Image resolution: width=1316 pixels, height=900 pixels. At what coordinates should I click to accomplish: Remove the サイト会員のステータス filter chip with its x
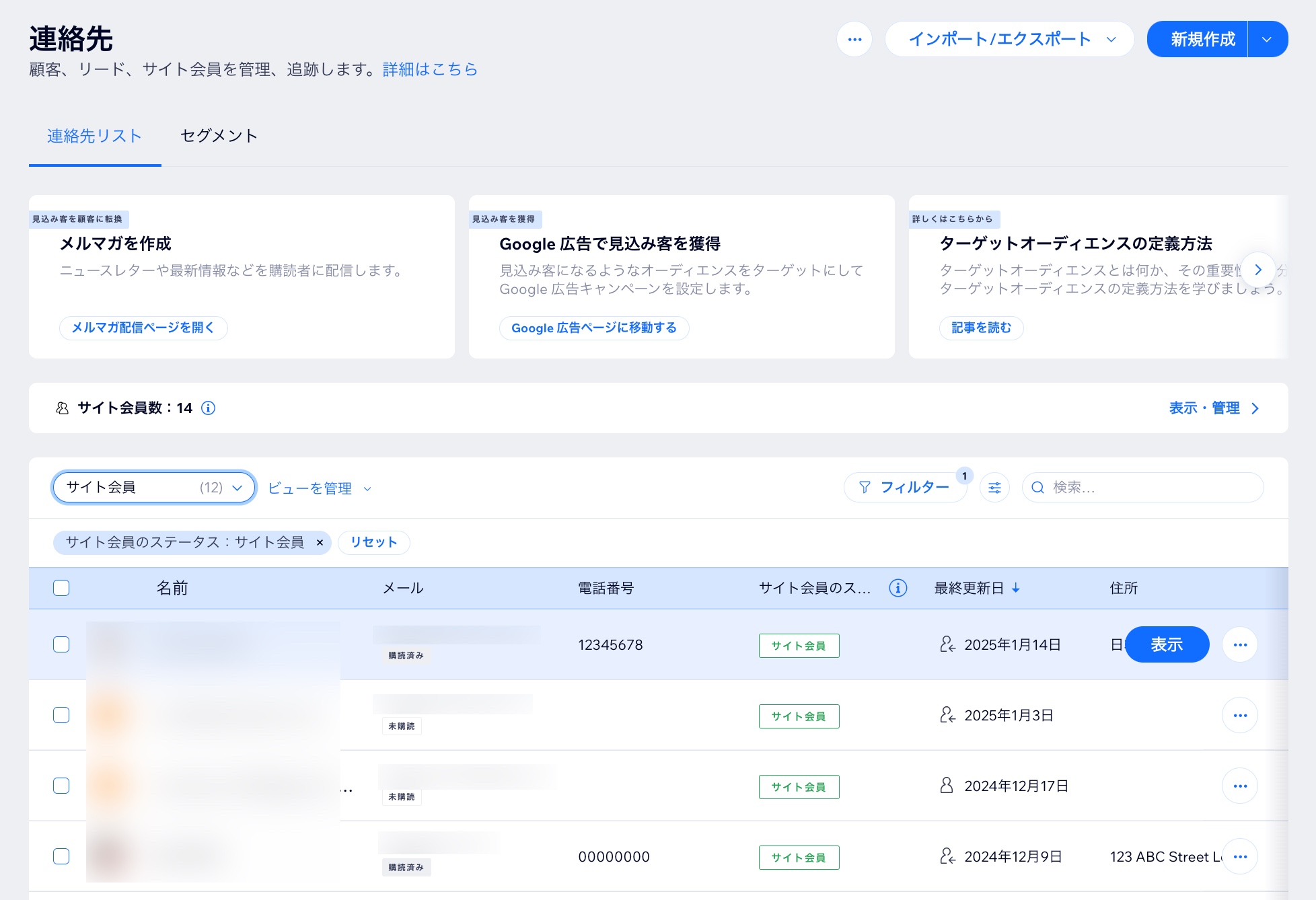320,543
